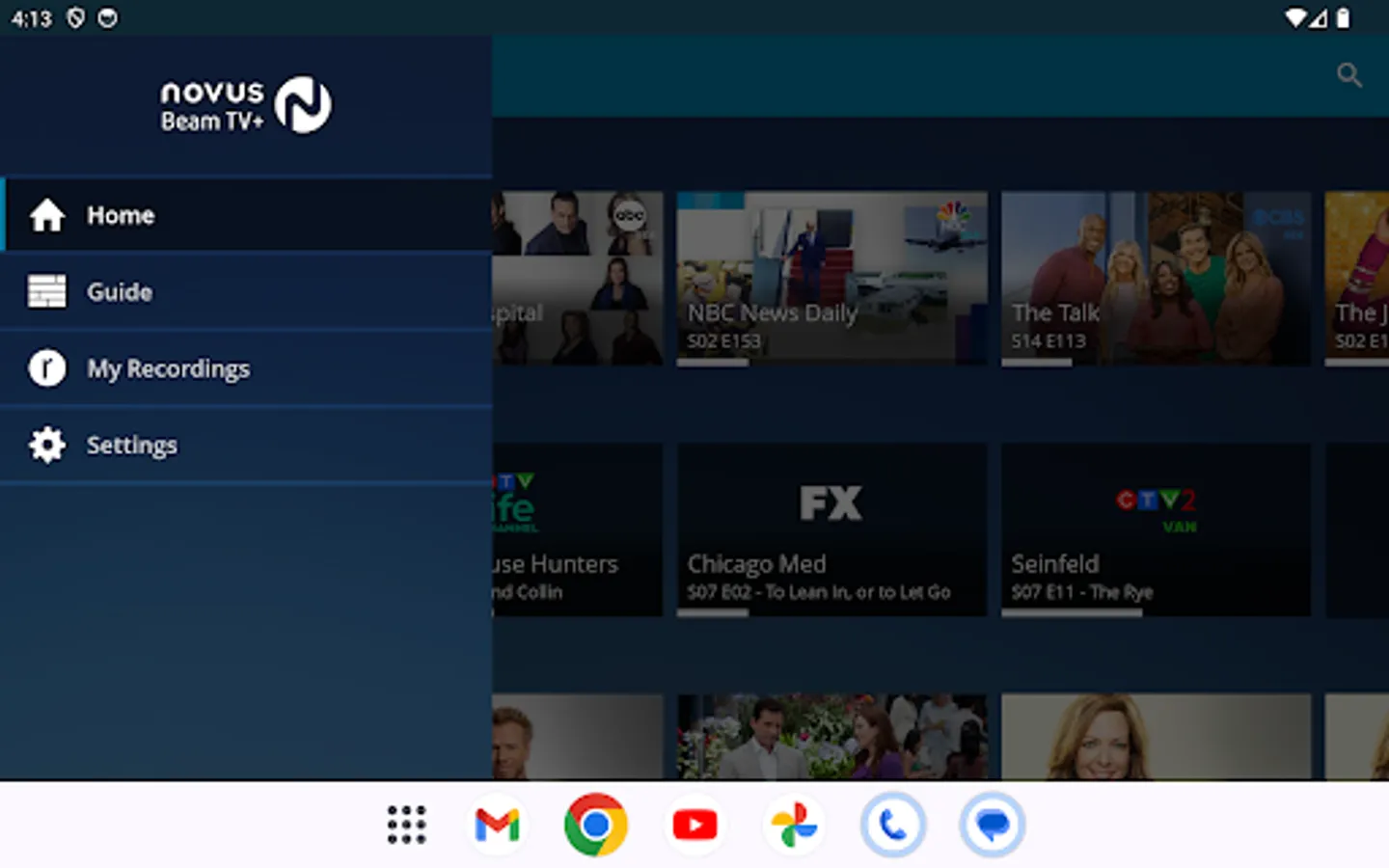Launch Chrome from the dock

596,825
